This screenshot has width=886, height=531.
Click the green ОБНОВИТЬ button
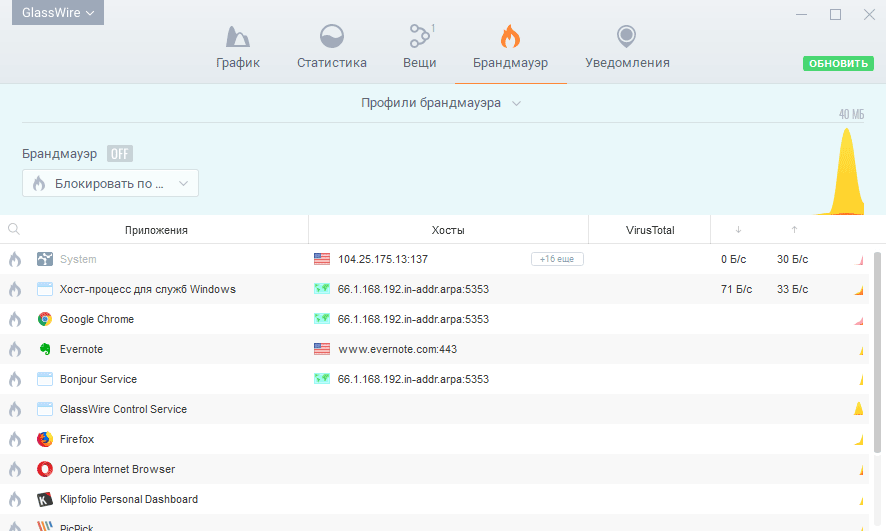pos(838,63)
